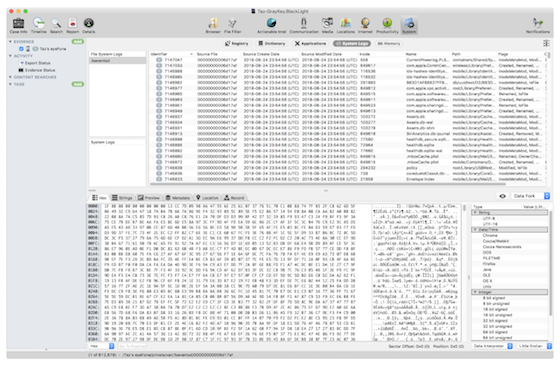
Task: Switch to the Record viewer tab
Action: 234,197
